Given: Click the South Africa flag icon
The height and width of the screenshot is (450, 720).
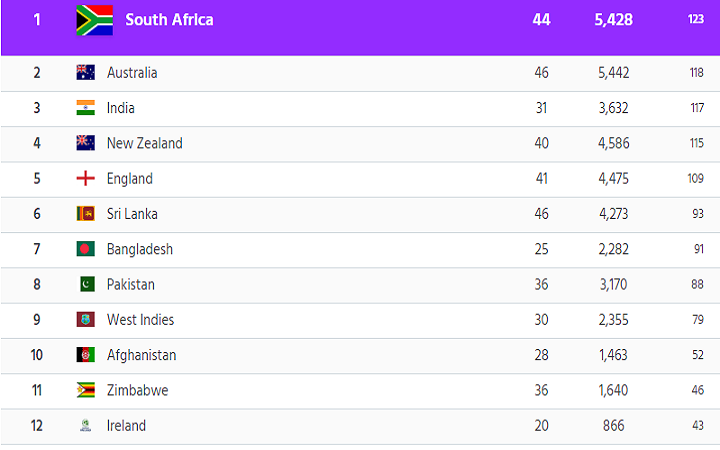Looking at the screenshot, I should [95, 20].
